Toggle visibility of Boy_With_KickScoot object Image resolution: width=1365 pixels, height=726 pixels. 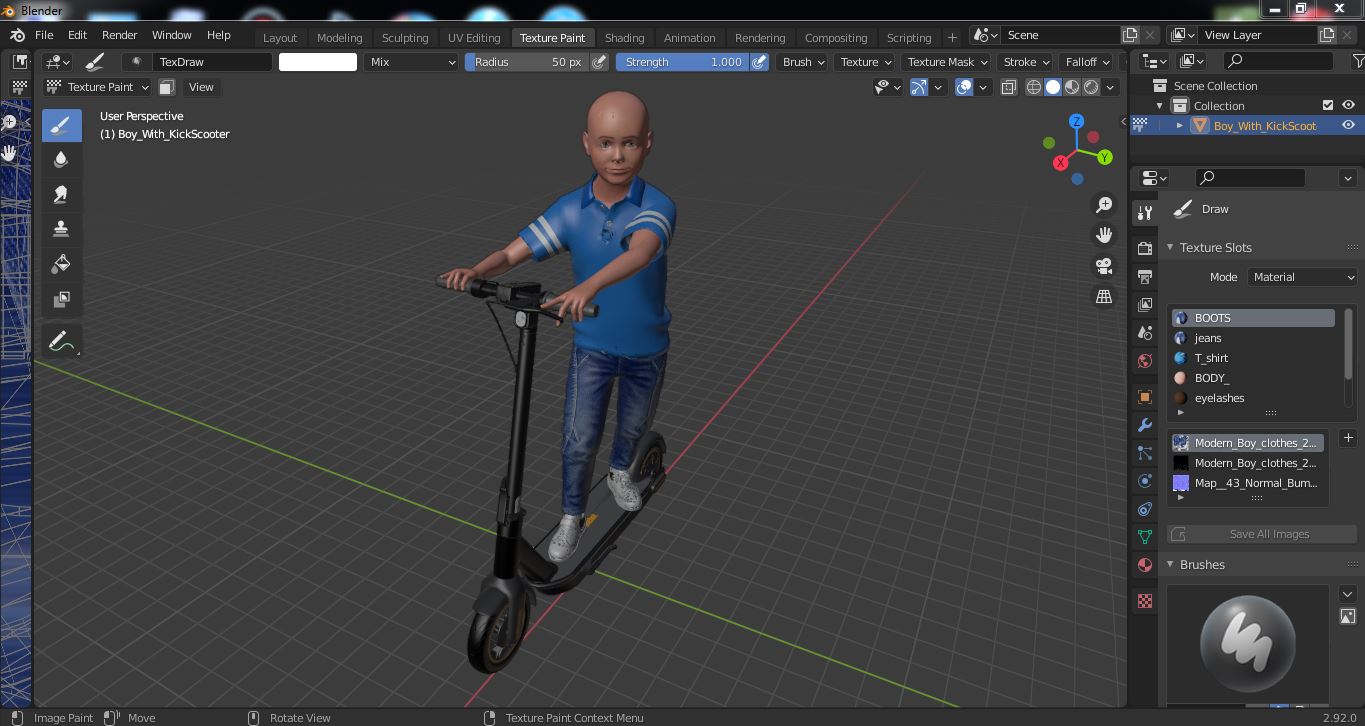coord(1348,125)
